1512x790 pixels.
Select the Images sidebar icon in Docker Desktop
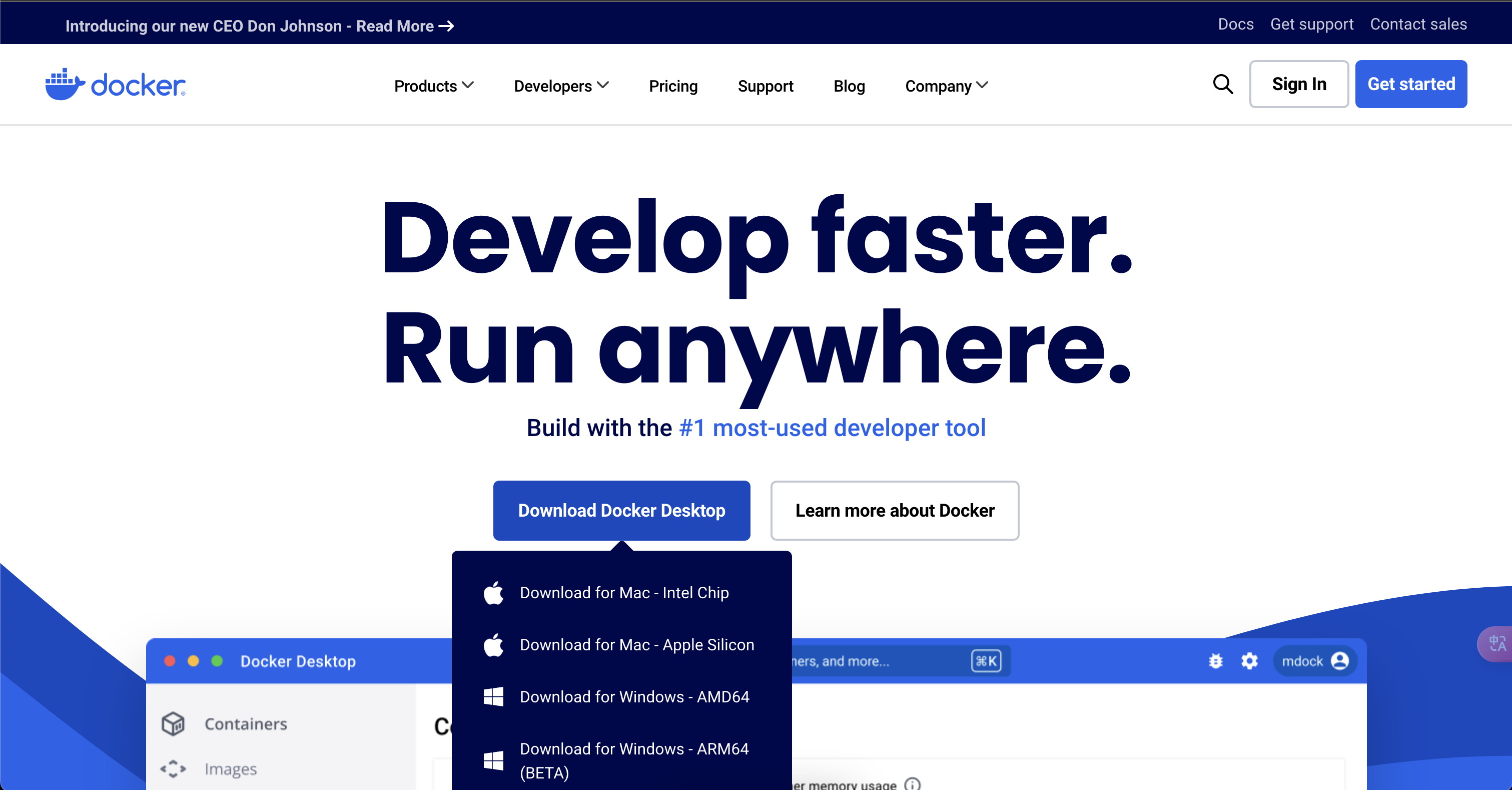(x=173, y=769)
